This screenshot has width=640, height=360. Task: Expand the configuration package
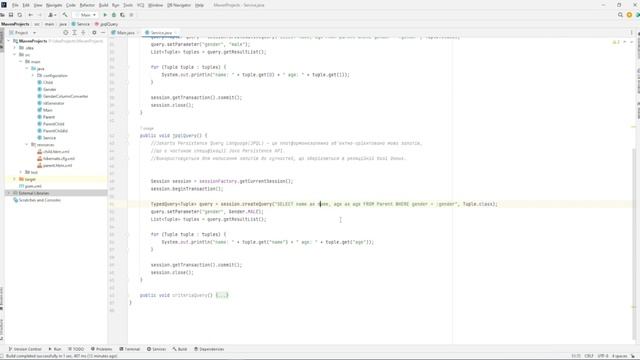(33, 76)
